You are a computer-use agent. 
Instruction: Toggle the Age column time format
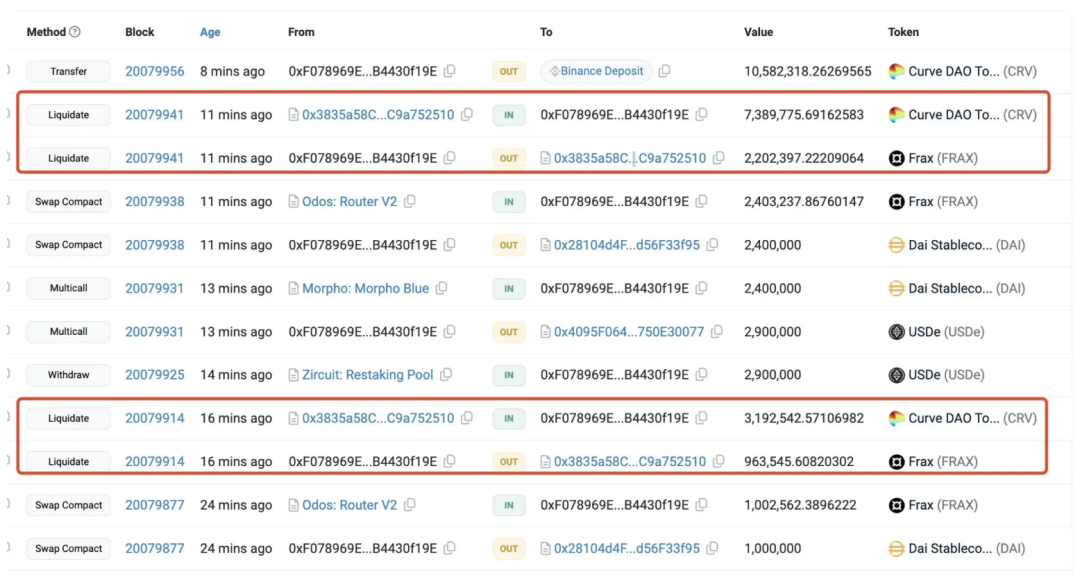pyautogui.click(x=210, y=32)
